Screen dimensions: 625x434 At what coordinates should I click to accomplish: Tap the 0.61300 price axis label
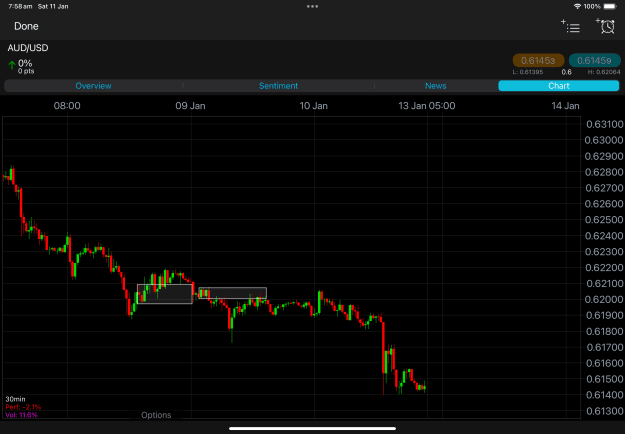[x=604, y=411]
